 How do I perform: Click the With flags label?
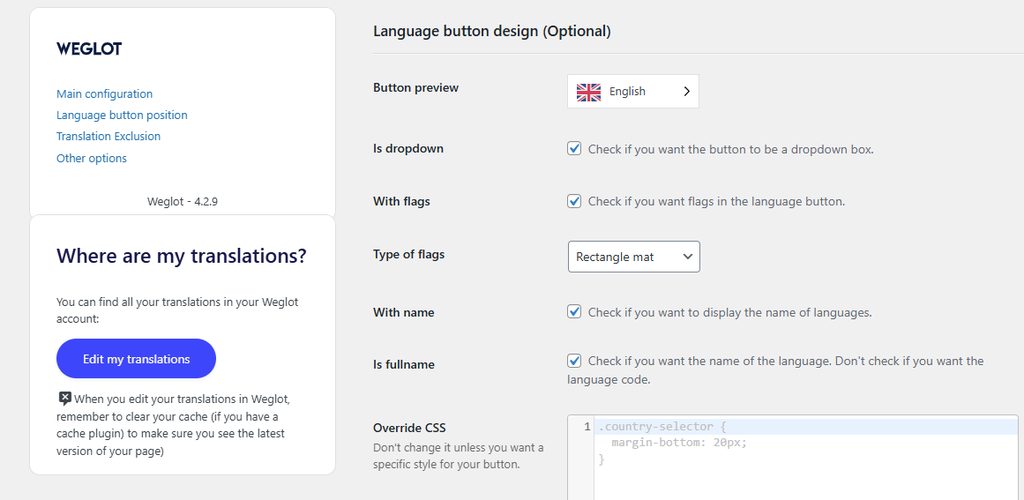pos(402,201)
